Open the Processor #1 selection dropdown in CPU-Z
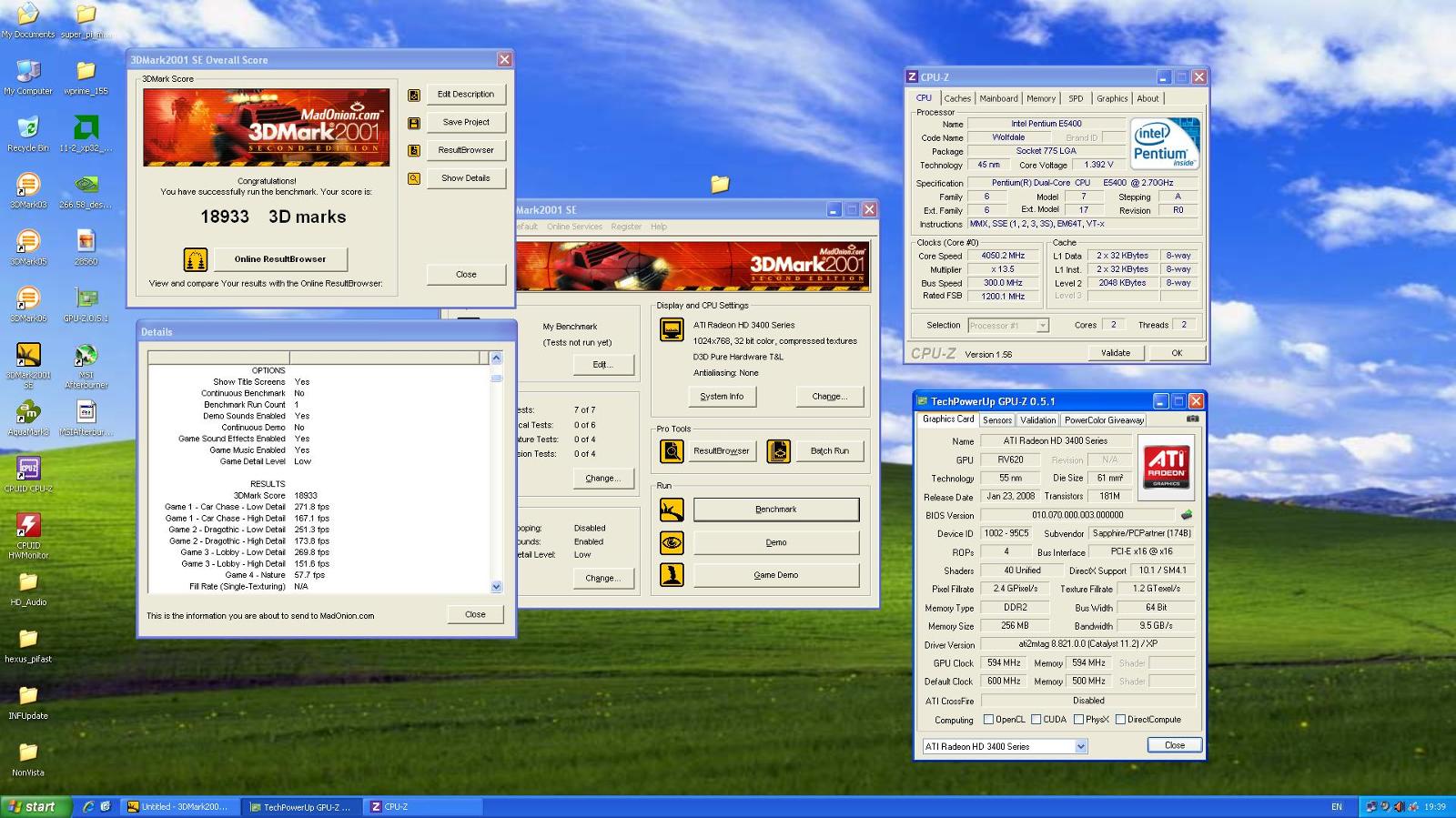This screenshot has height=818, width=1456. click(1043, 326)
